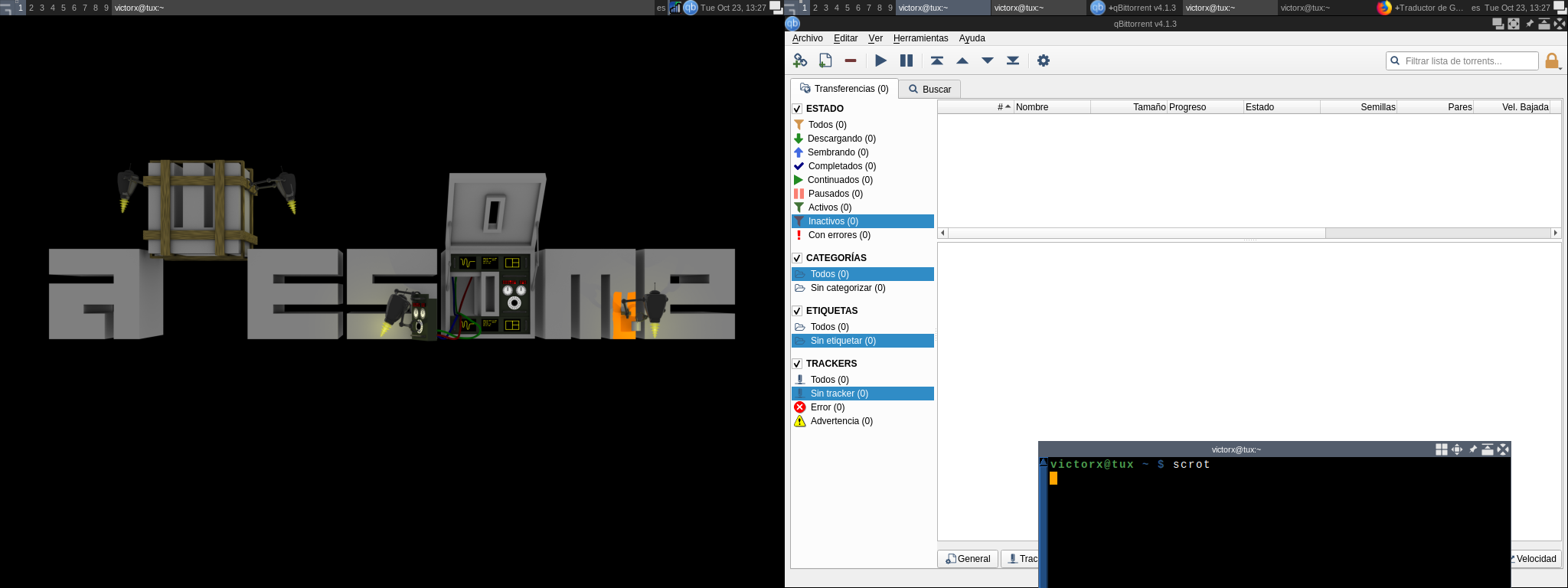Switch to +Traductor de G... Firefox task

click(1421, 8)
